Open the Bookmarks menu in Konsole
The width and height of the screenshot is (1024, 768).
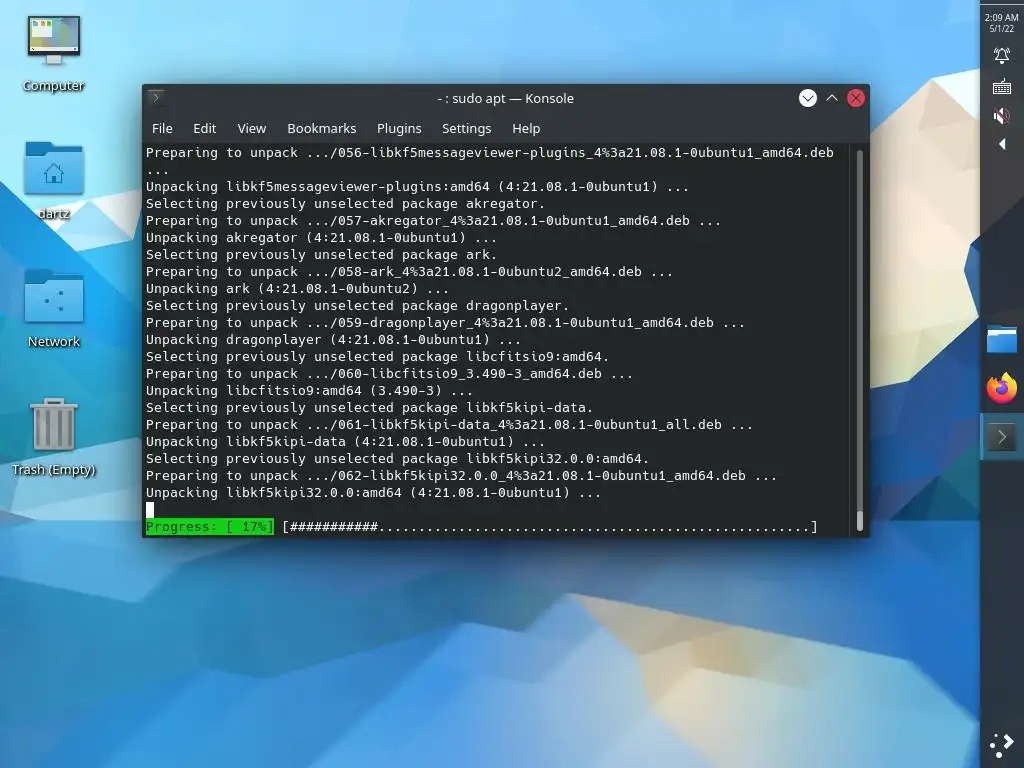click(322, 129)
